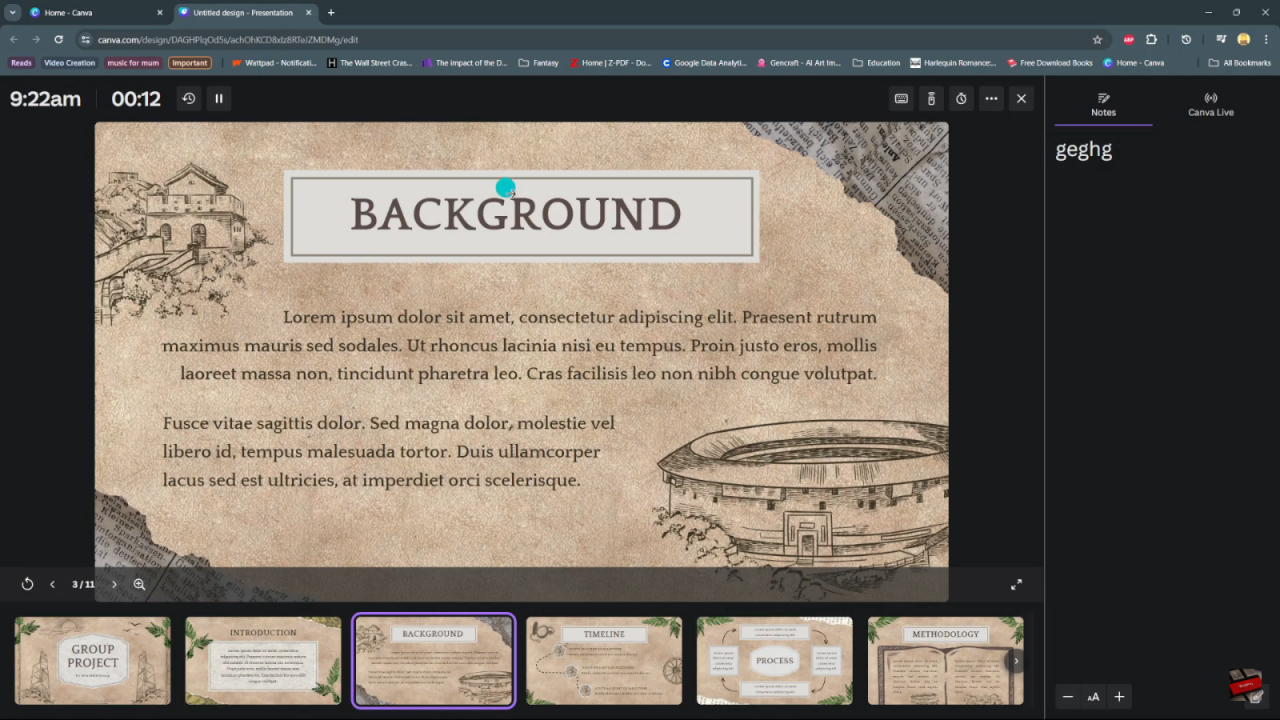
Task: Reset the presentation timer
Action: pos(188,98)
